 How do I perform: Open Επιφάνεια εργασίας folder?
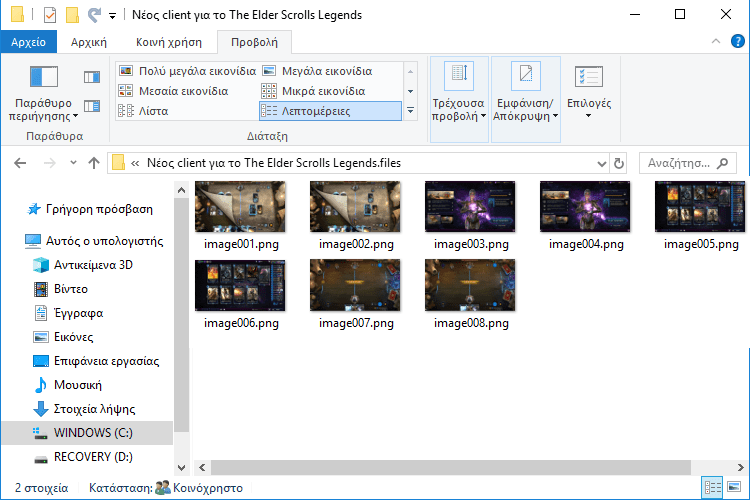point(96,361)
